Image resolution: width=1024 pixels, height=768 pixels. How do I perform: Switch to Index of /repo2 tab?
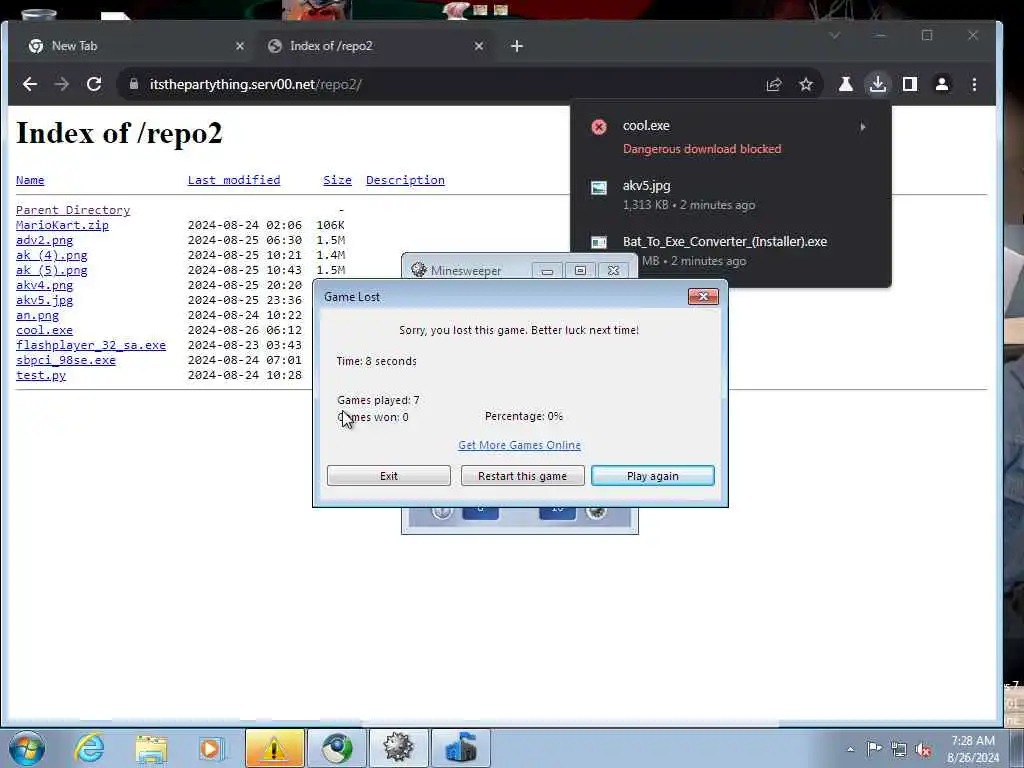point(376,46)
